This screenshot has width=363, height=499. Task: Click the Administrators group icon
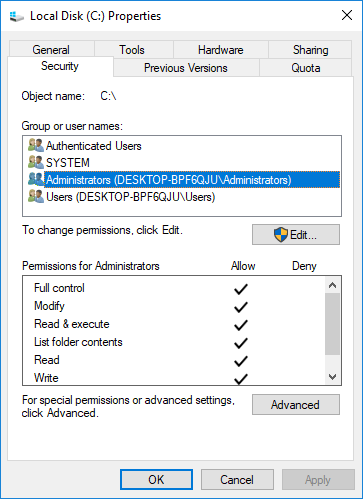coord(36,179)
